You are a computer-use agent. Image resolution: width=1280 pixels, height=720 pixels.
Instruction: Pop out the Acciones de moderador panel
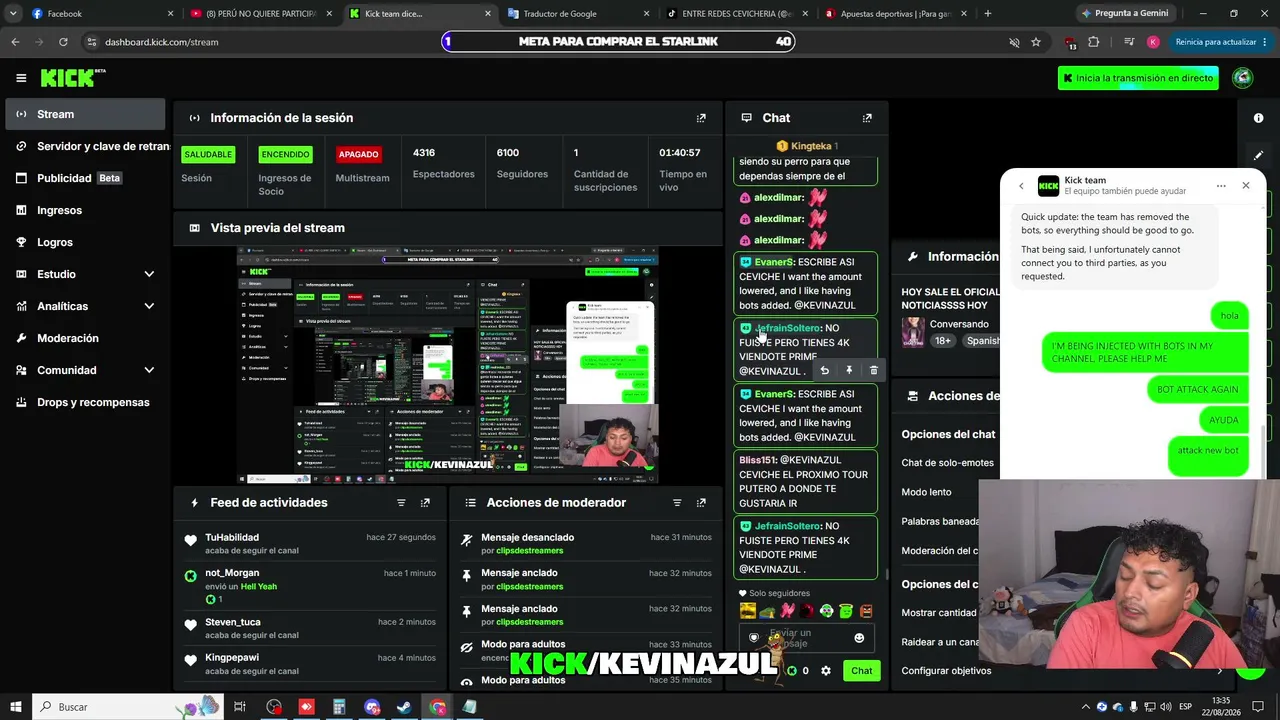[x=701, y=503]
